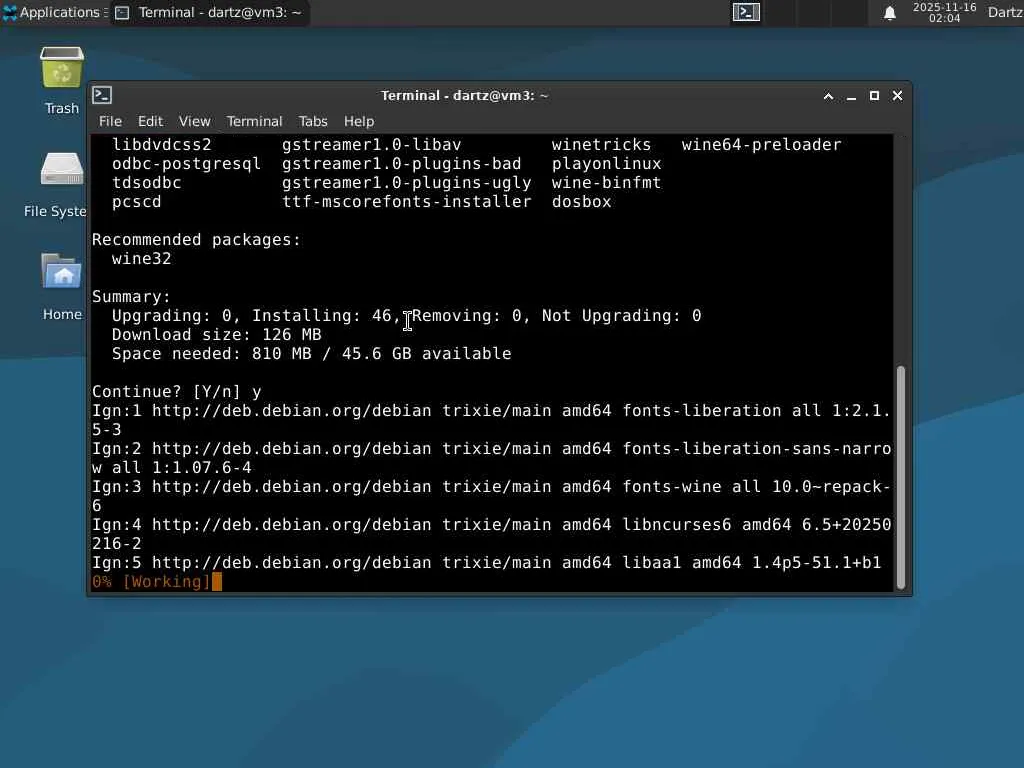Open the notification bell in the panel
1024x768 pixels.
[889, 13]
